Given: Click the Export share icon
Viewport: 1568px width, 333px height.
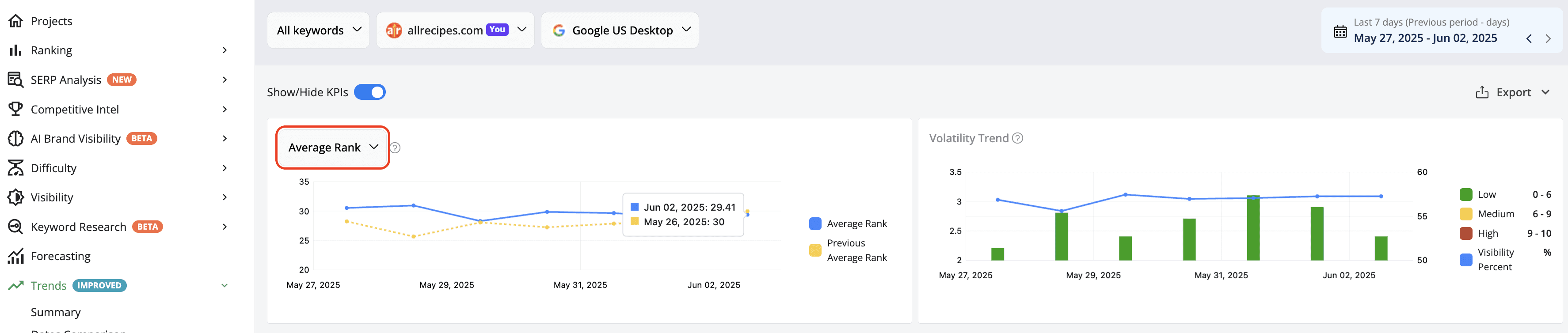Looking at the screenshot, I should click(1481, 93).
